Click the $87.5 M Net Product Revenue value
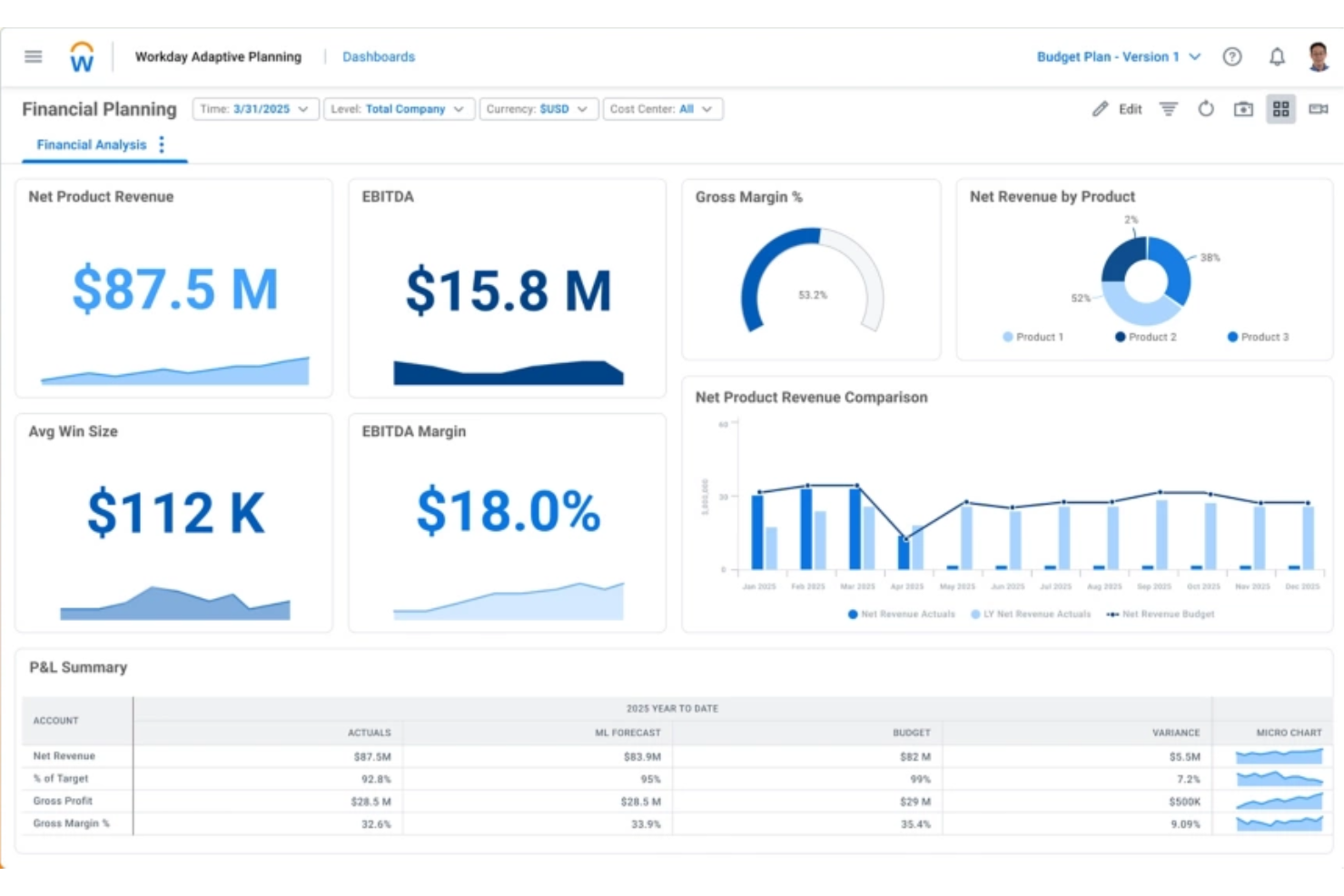 click(175, 289)
